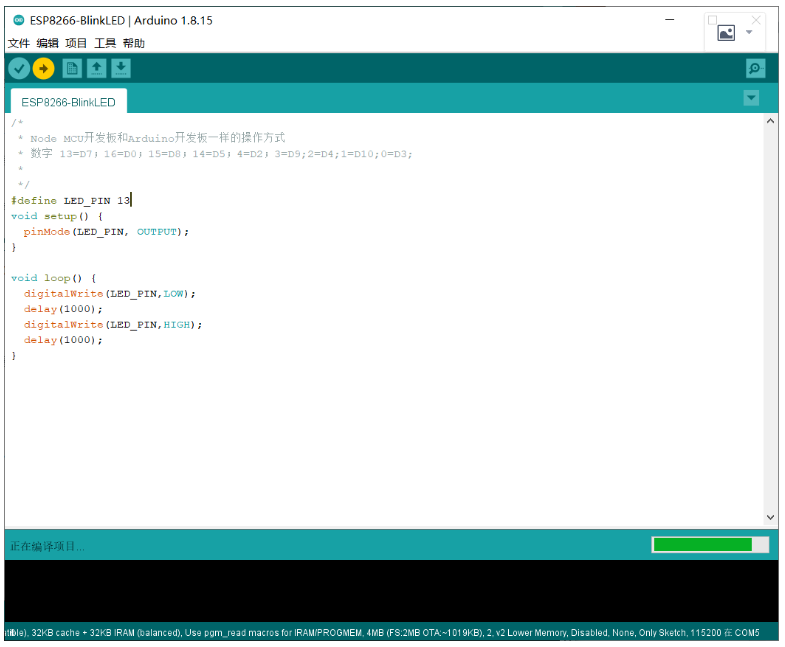Viewport: 785px width, 647px height.
Task: Open the Serial Monitor magnifier icon
Action: [x=755, y=69]
